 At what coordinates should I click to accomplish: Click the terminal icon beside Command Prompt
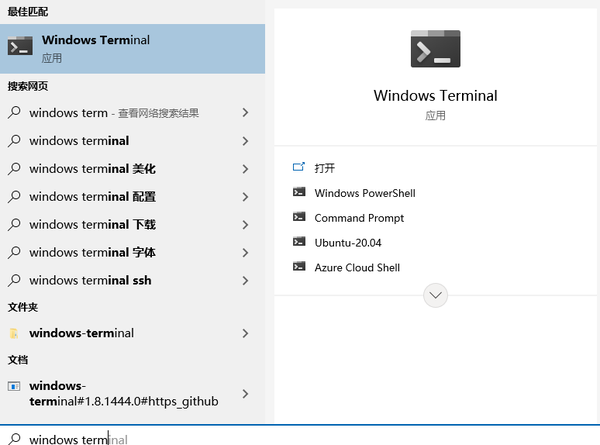pos(299,217)
